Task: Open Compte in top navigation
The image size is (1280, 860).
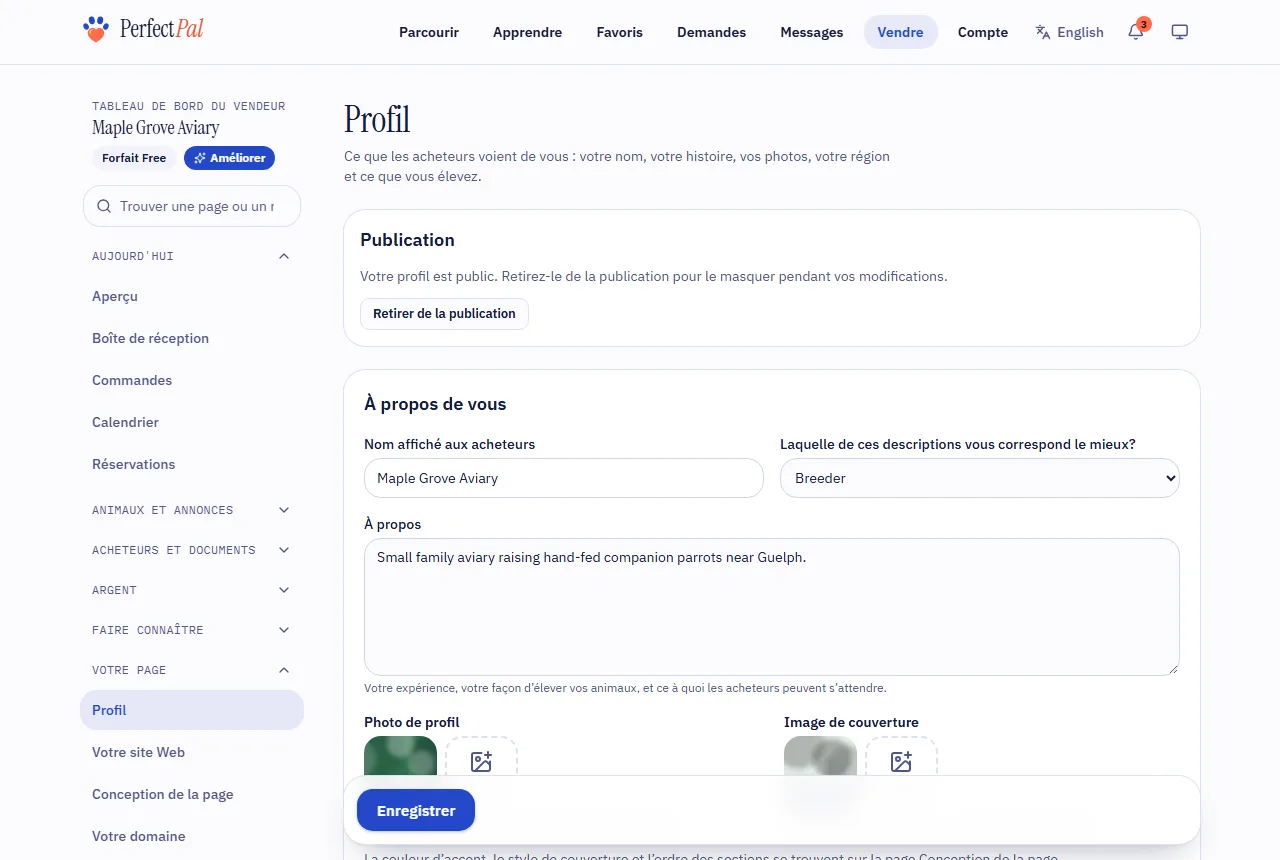Action: tap(983, 32)
